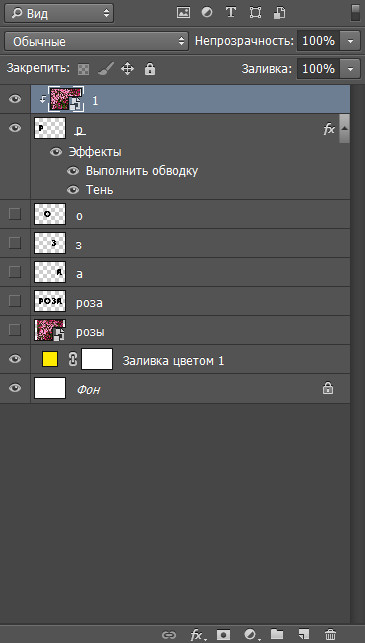Click the Заливка label
Viewport: 365px width, 643px height.
267,69
